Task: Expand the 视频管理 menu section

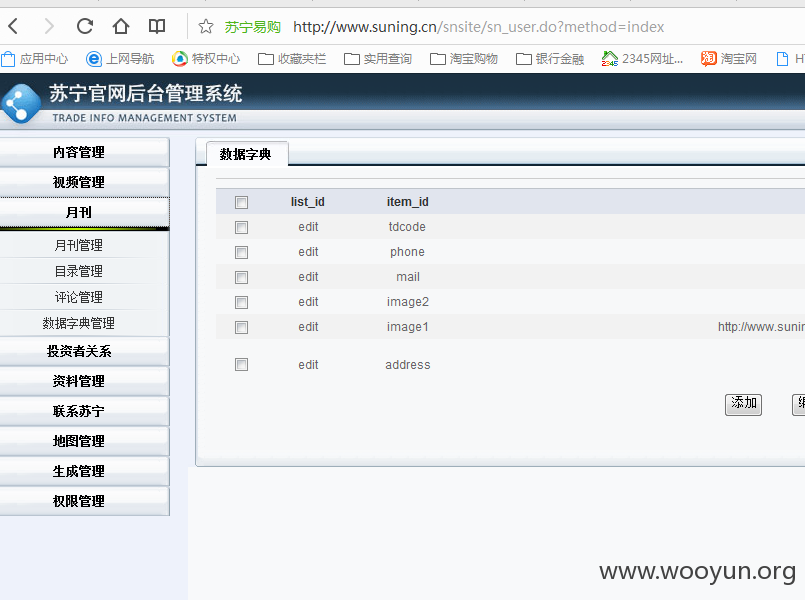Action: pyautogui.click(x=84, y=182)
